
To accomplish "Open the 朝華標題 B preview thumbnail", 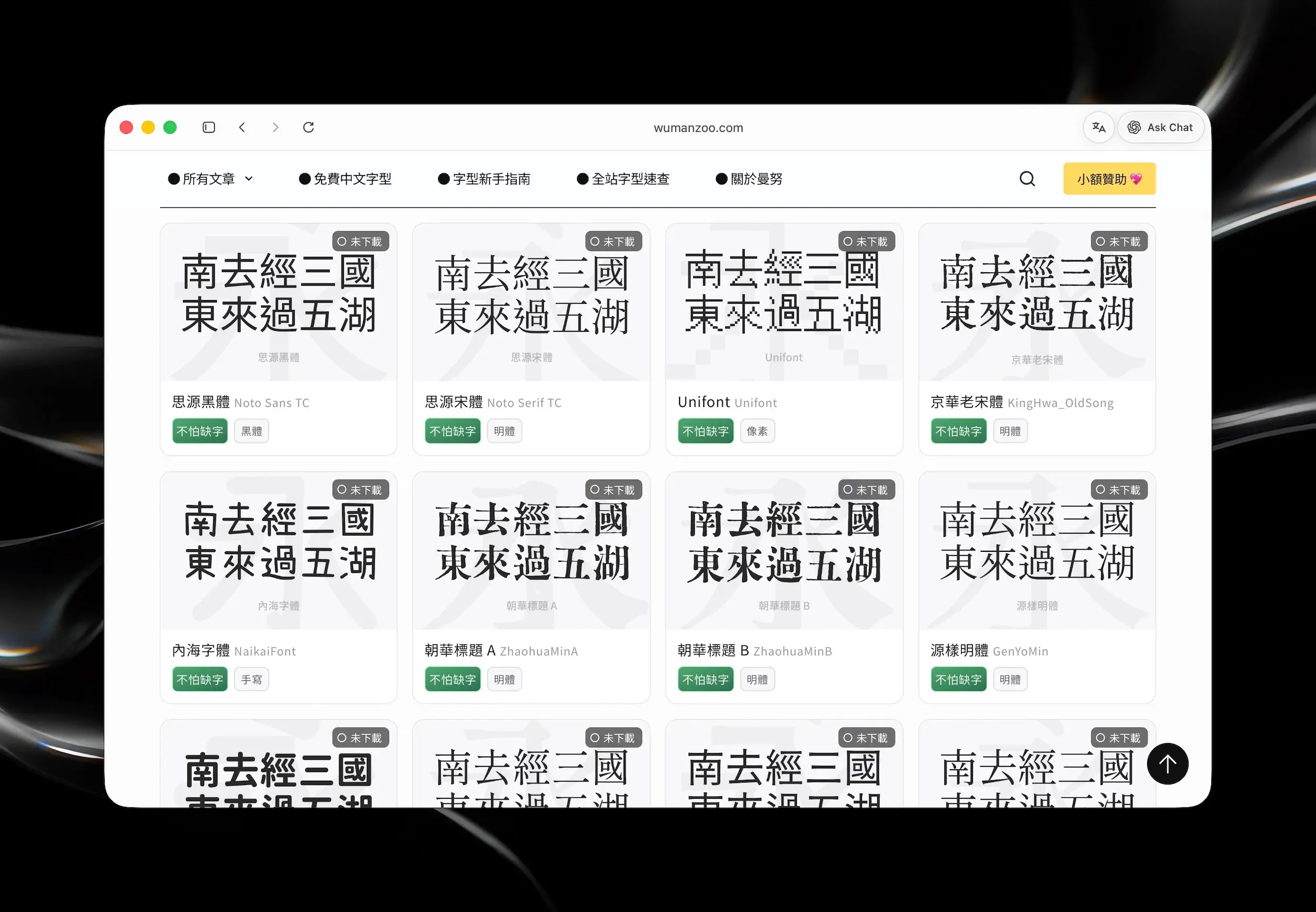I will [x=784, y=551].
